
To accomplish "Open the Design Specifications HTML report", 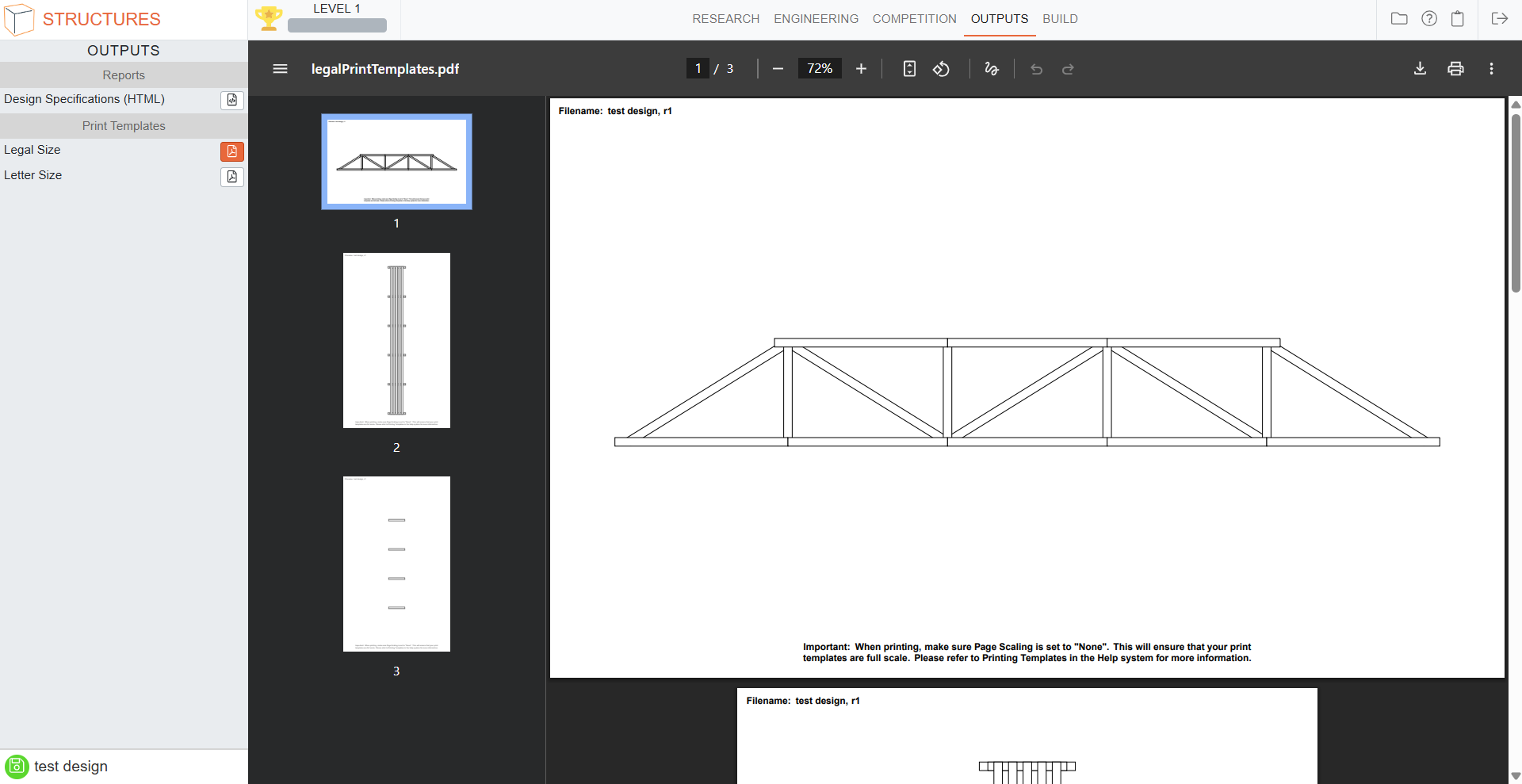I will point(231,100).
